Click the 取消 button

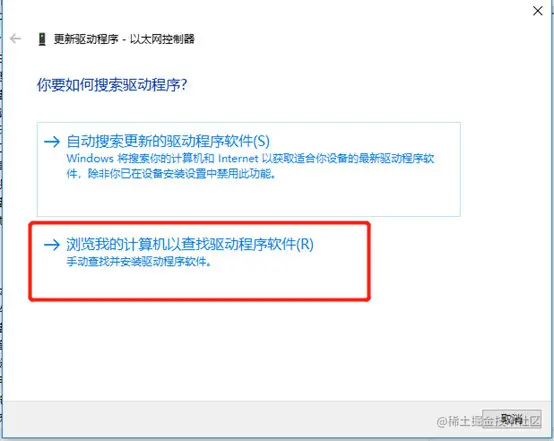coord(512,419)
